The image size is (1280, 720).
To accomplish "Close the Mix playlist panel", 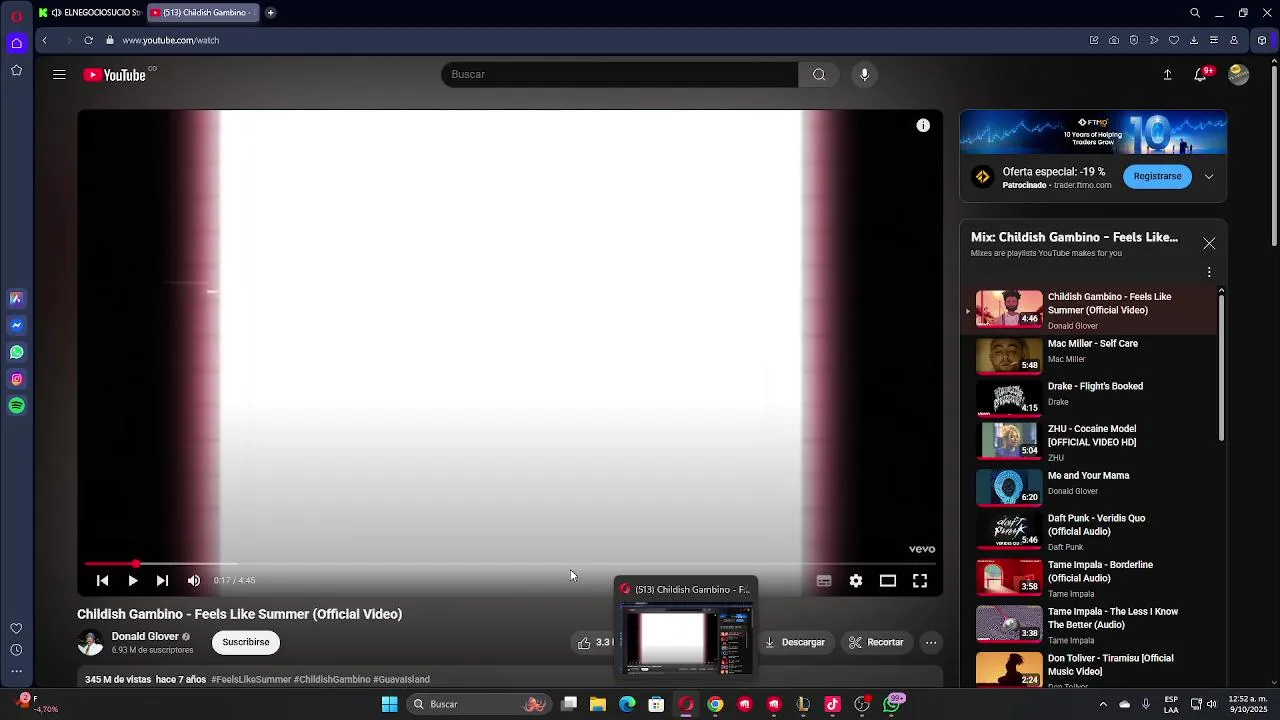I will click(1209, 244).
